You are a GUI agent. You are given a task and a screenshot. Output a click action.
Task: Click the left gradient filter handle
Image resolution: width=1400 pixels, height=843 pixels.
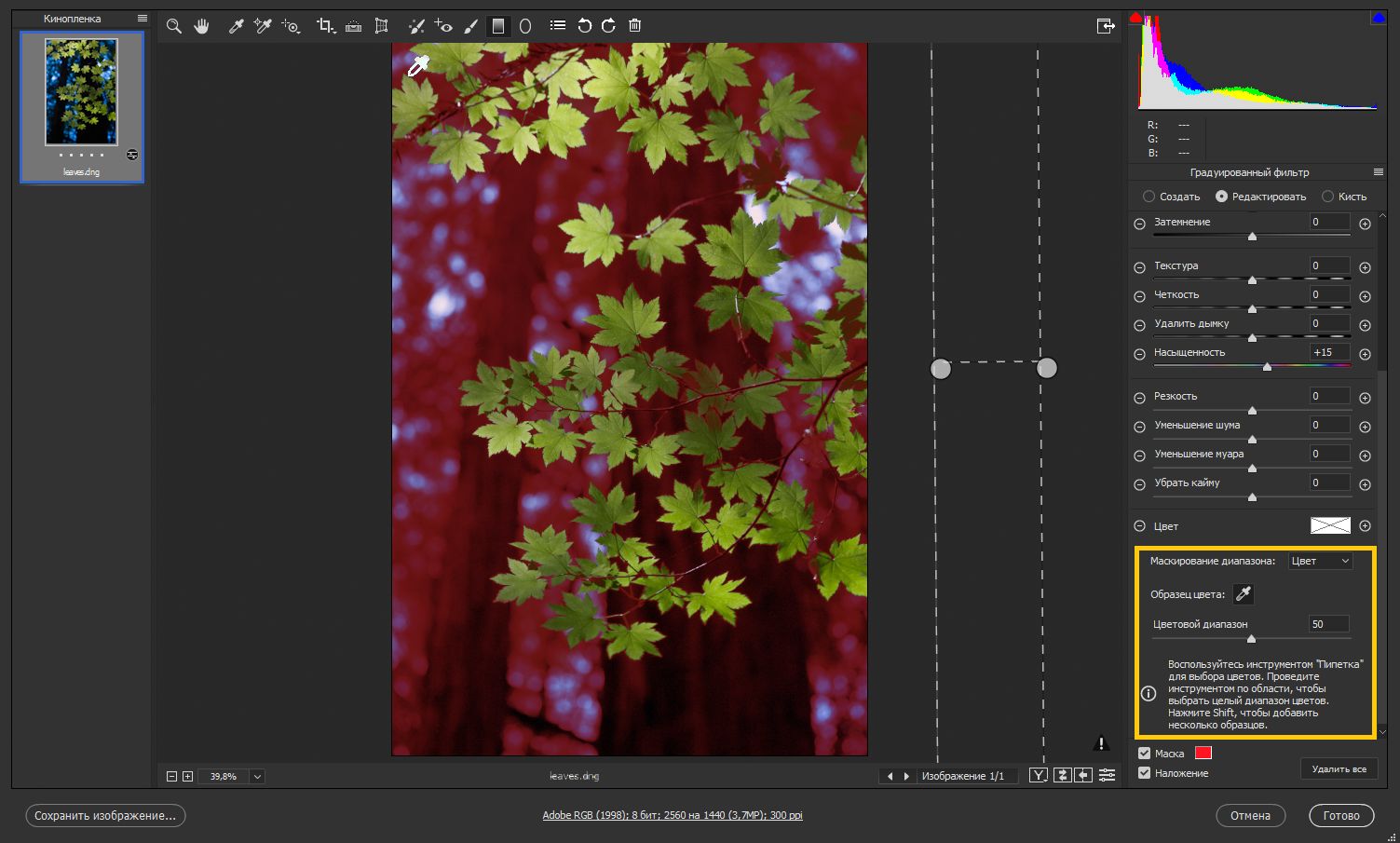click(941, 369)
